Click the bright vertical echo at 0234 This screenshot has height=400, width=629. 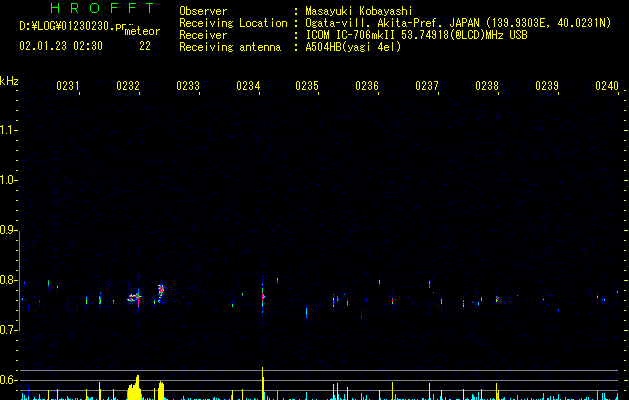click(x=263, y=297)
